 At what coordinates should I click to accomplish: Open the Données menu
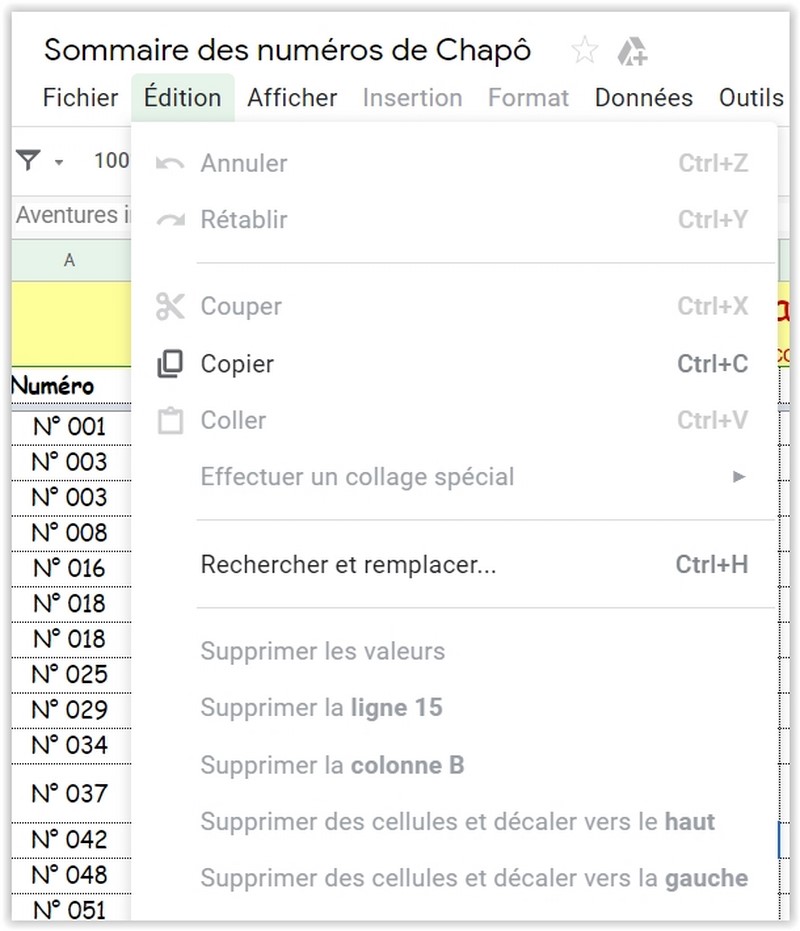tap(644, 98)
